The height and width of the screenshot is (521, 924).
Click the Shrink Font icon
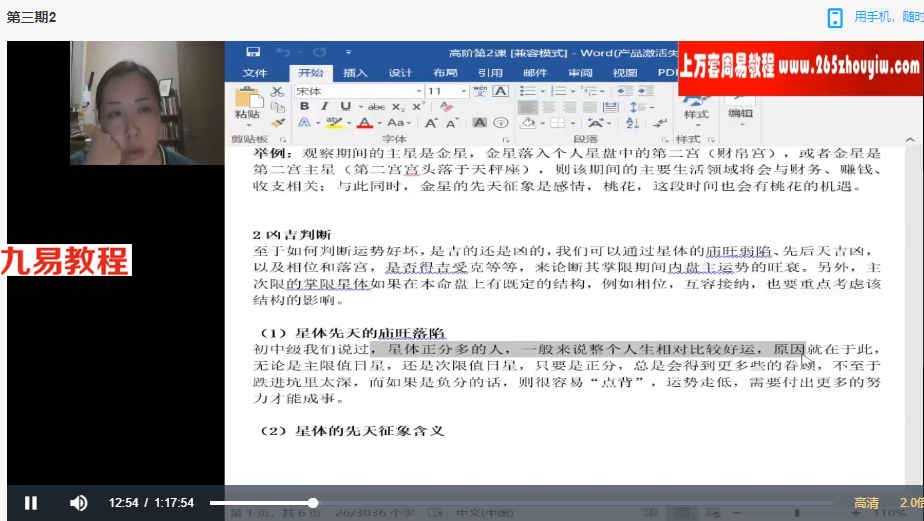[x=451, y=123]
